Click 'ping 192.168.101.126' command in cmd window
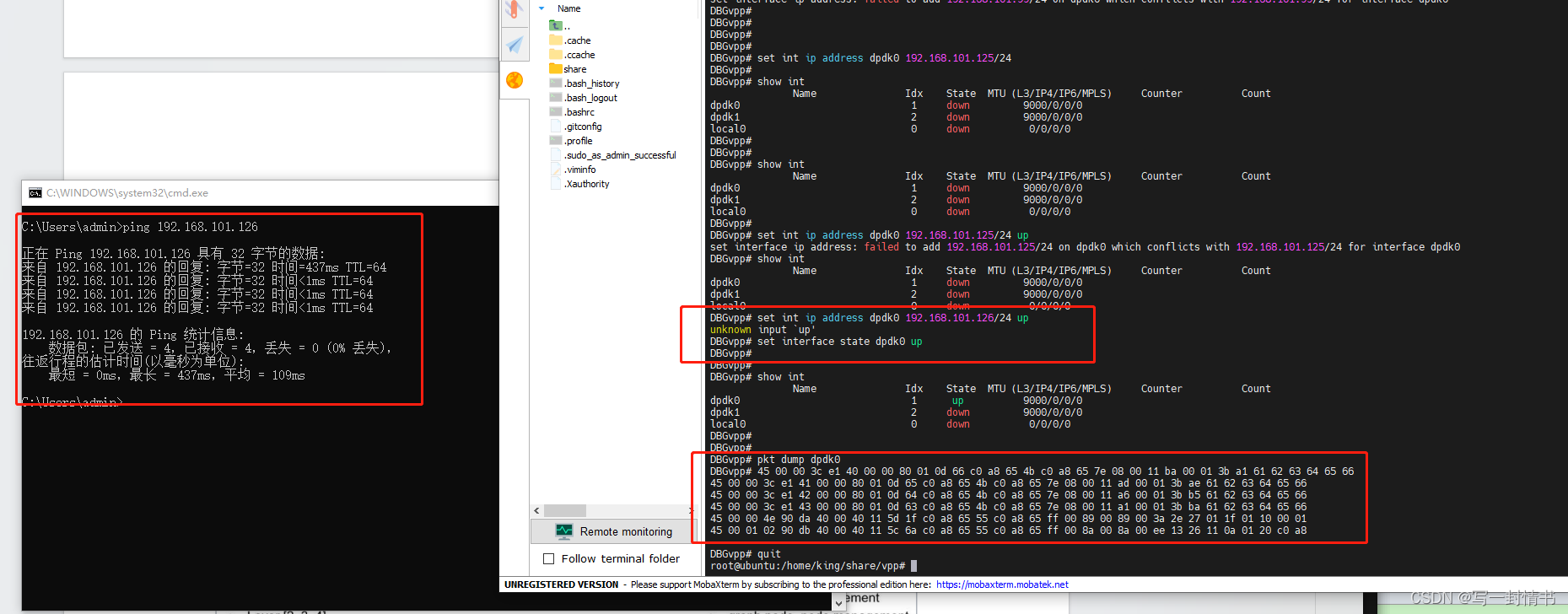 pyautogui.click(x=191, y=227)
